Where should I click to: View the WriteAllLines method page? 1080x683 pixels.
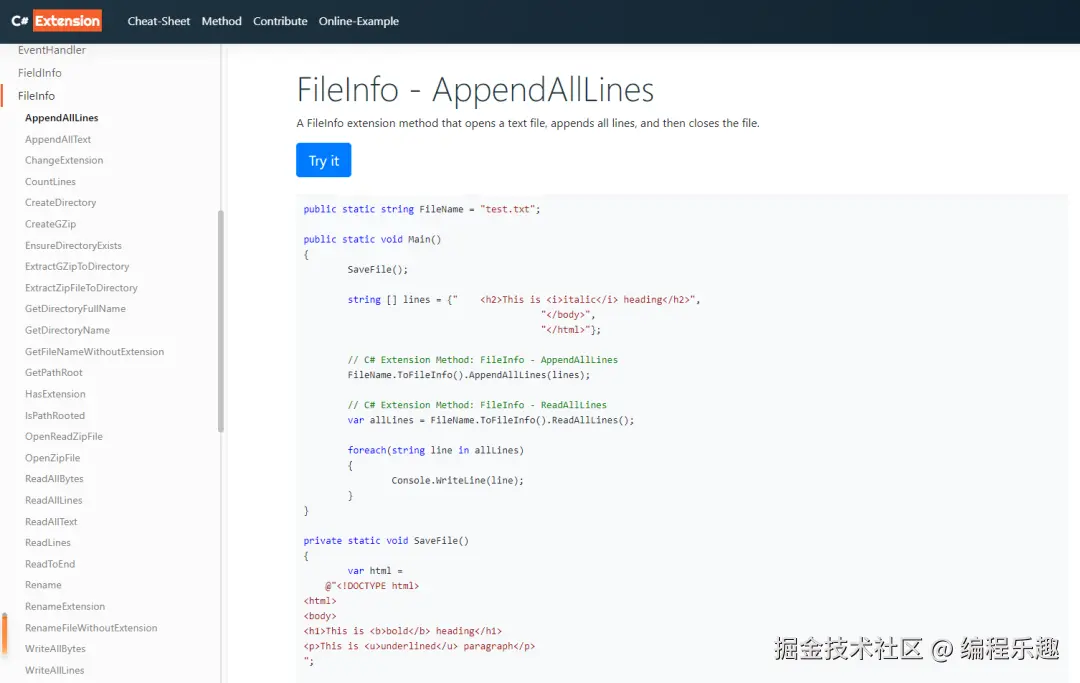(54, 670)
